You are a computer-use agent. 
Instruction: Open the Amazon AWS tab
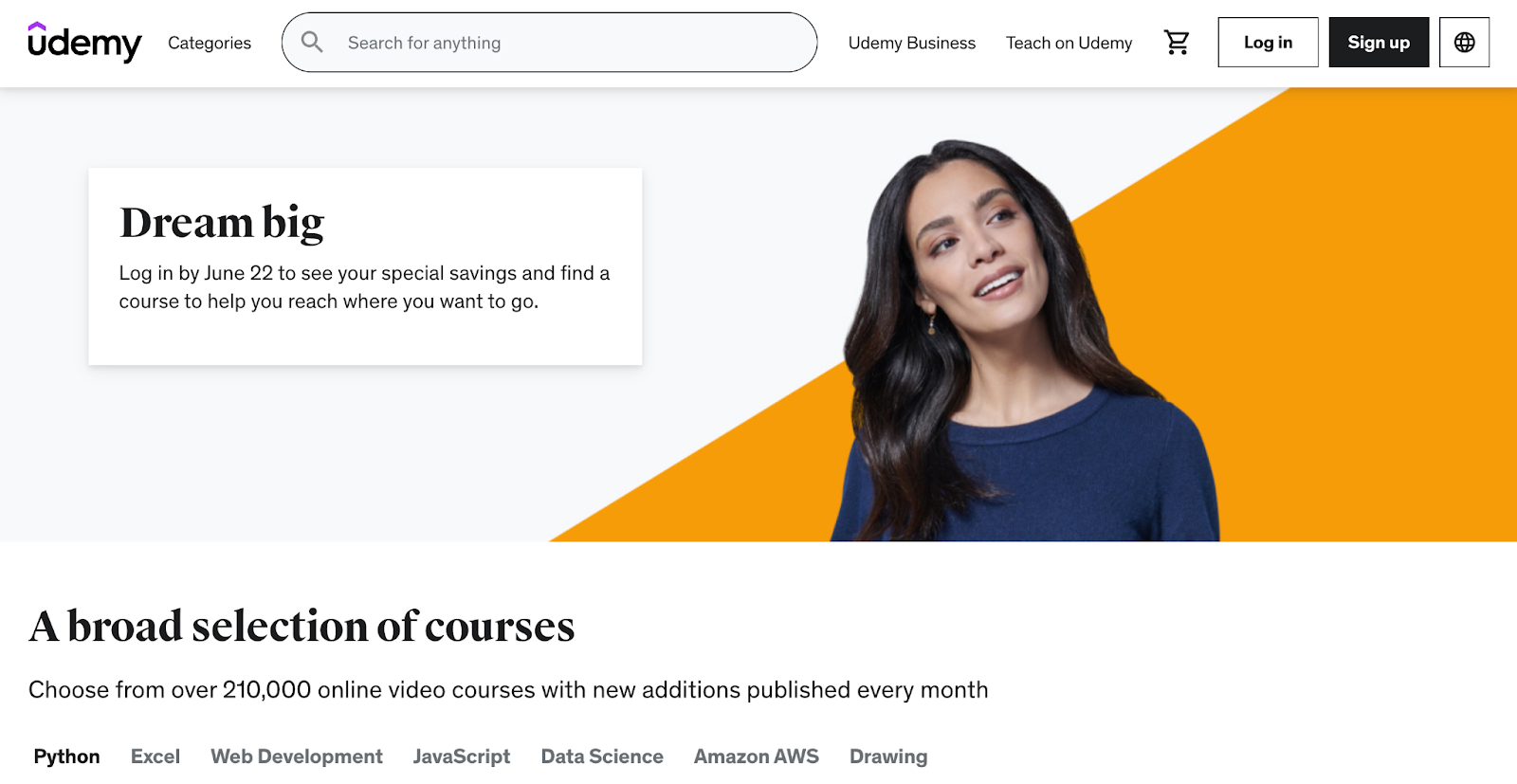(757, 757)
